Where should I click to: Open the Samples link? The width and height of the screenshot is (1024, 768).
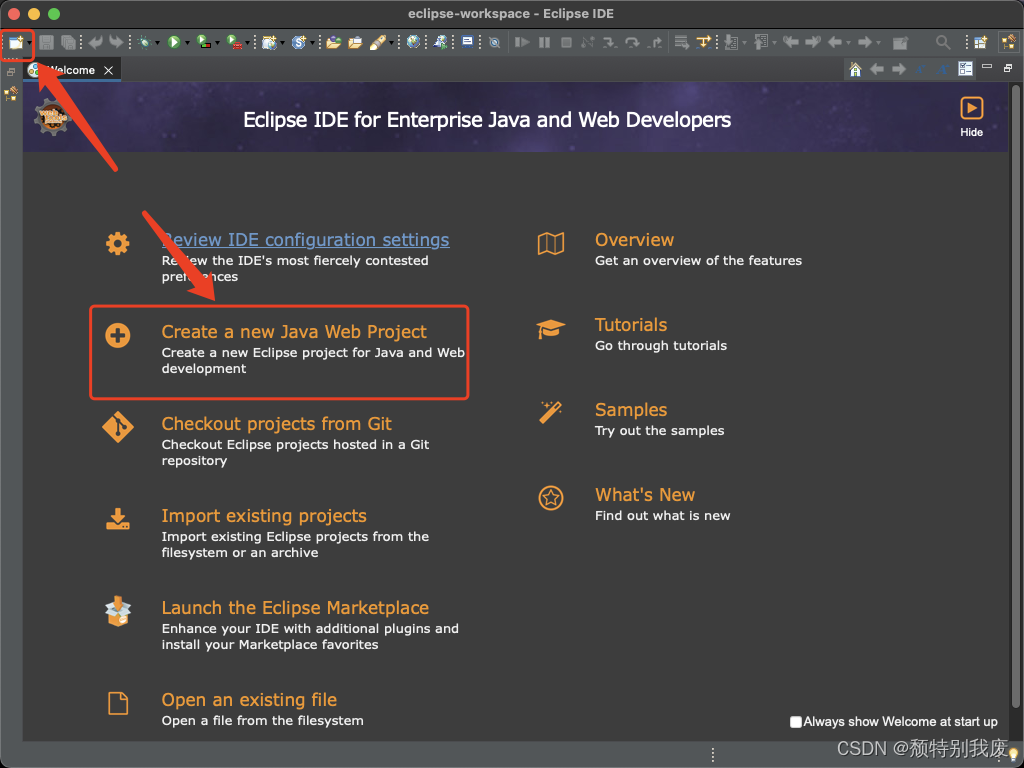[x=631, y=409]
